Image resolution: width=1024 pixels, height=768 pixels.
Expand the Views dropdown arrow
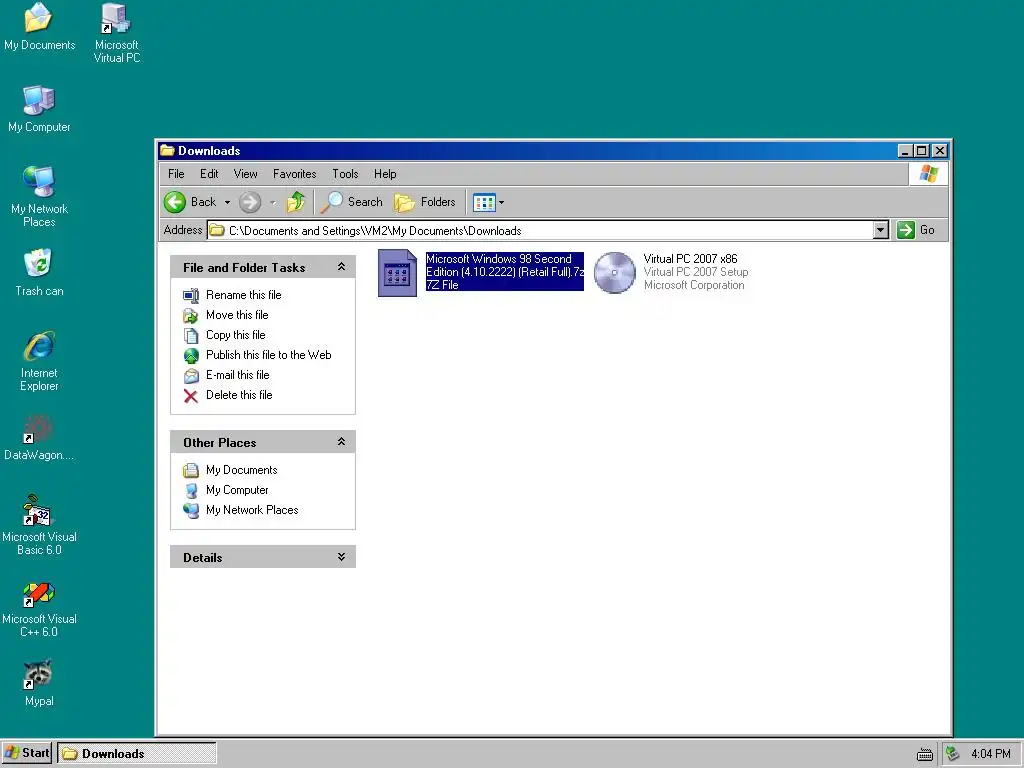point(502,202)
